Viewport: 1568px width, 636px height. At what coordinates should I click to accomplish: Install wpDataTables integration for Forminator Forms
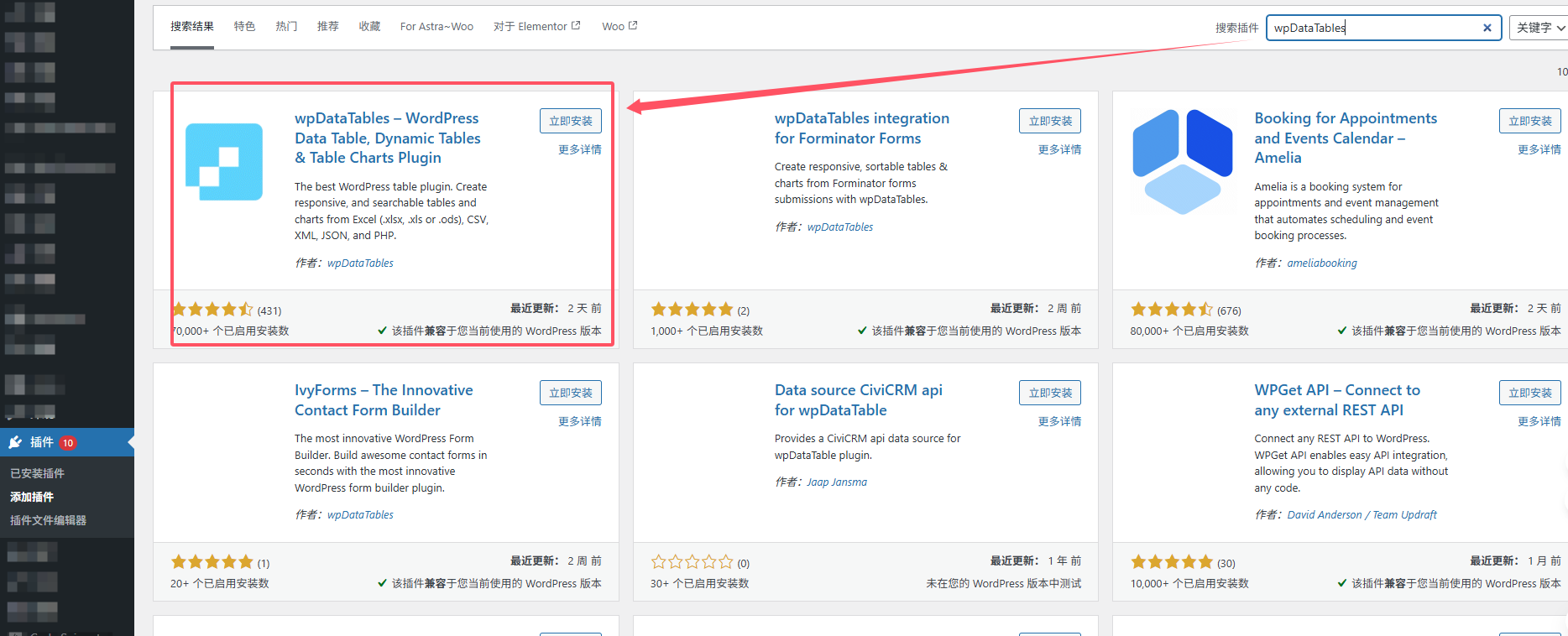(x=1050, y=121)
